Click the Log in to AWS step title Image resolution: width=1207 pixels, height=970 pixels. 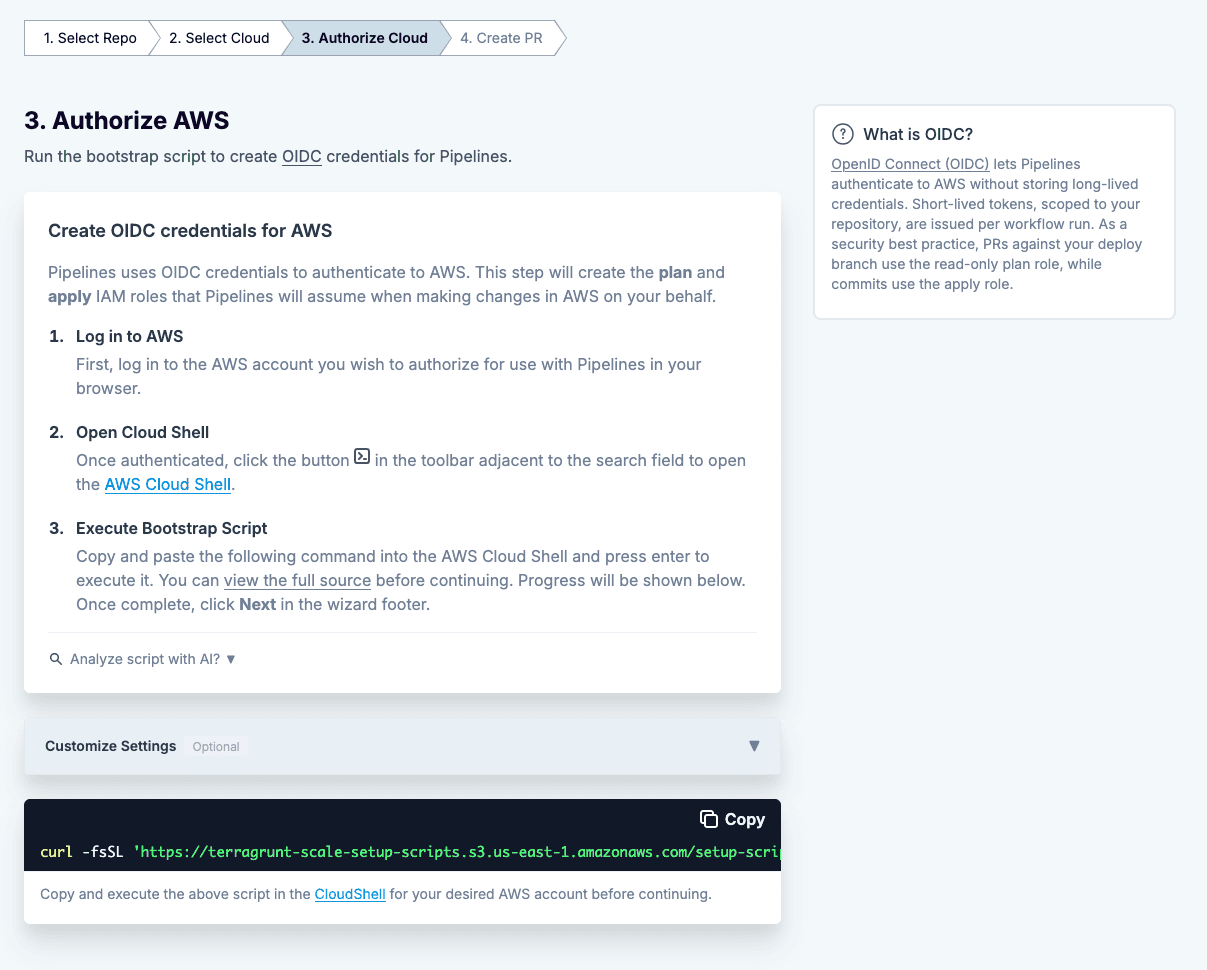[130, 336]
